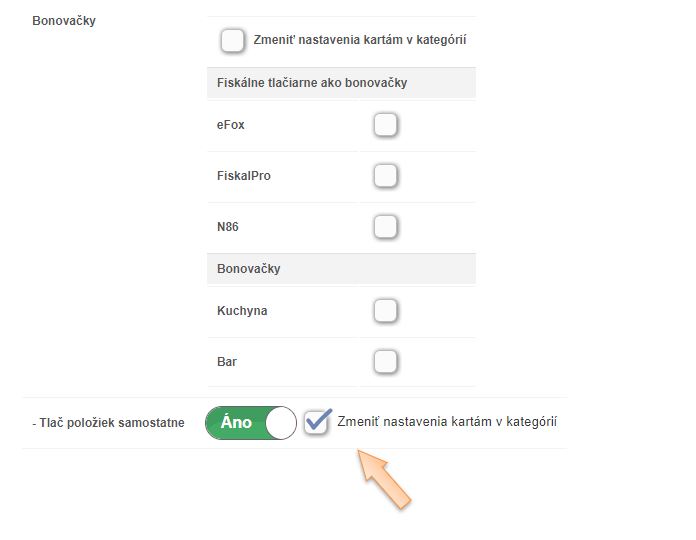Enable the Kuchyna bonovačka checkbox
Screen dimensions: 696x540
tap(385, 311)
